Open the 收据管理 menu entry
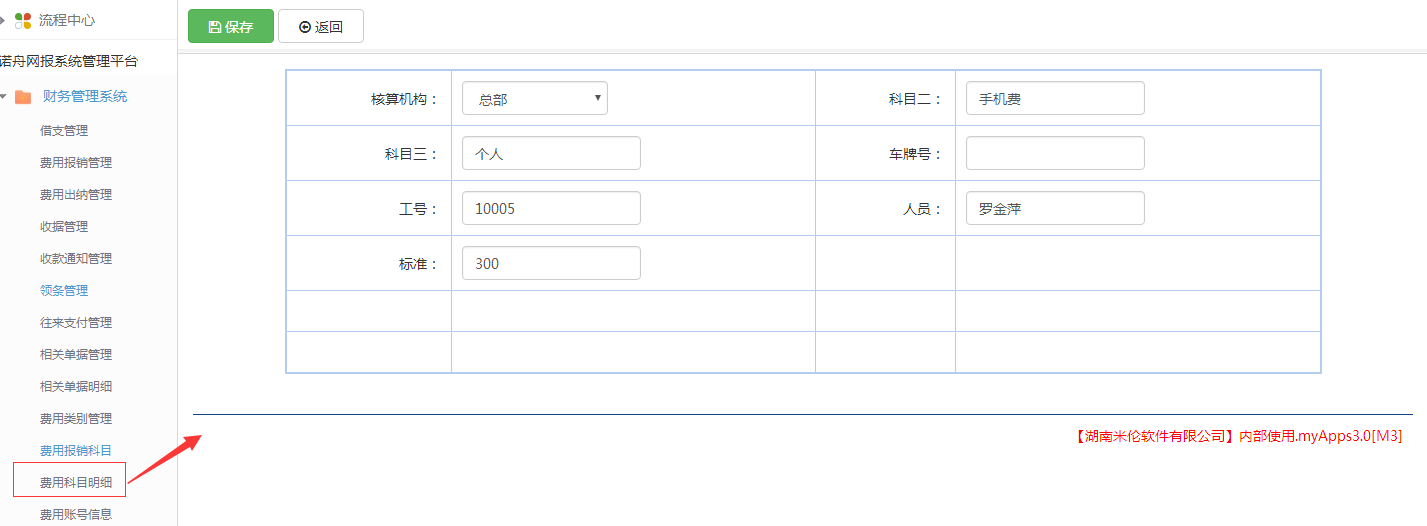Screen dimensions: 1427x526 pyautogui.click(x=64, y=226)
